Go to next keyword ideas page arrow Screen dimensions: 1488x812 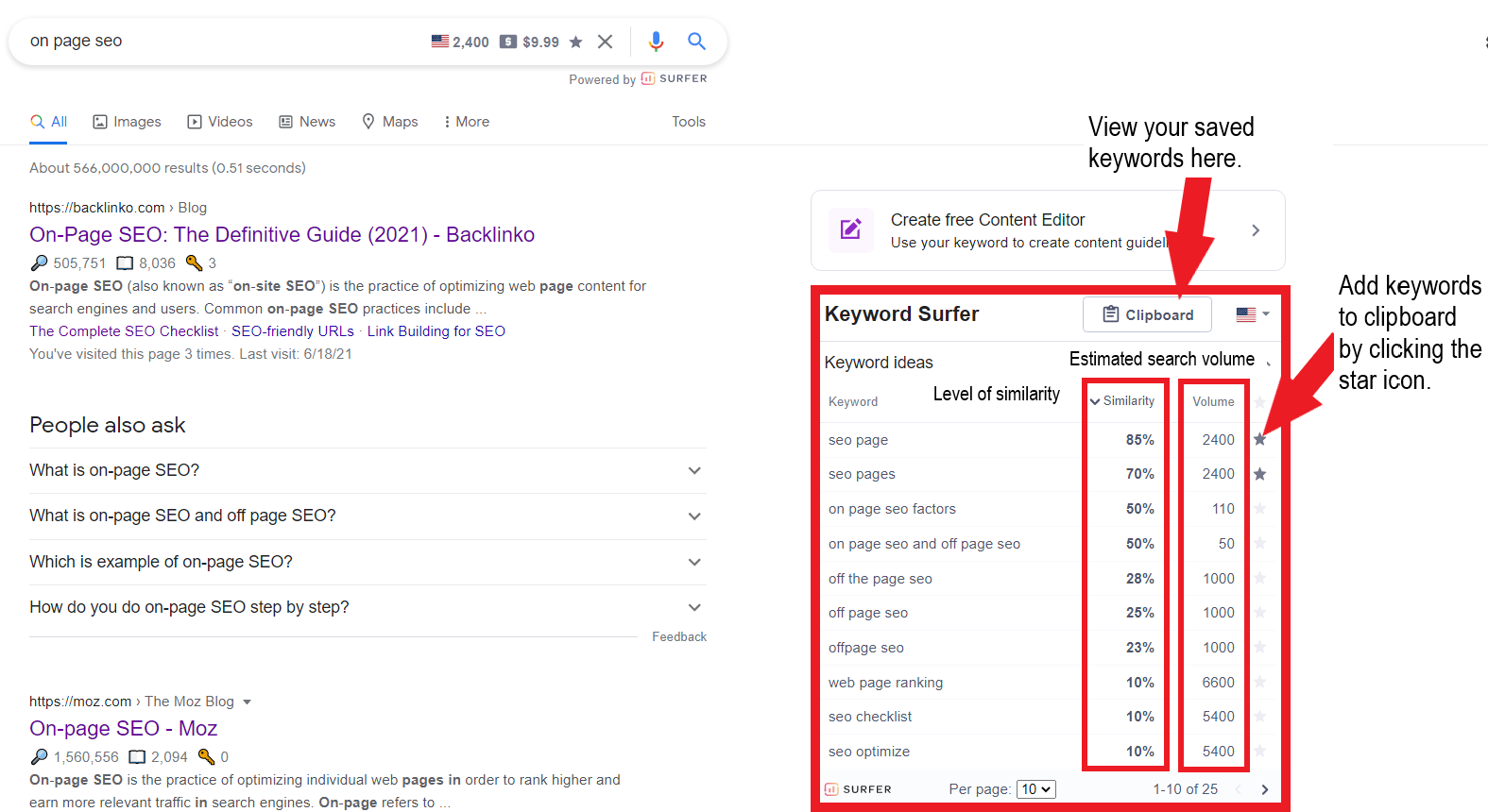click(1264, 789)
